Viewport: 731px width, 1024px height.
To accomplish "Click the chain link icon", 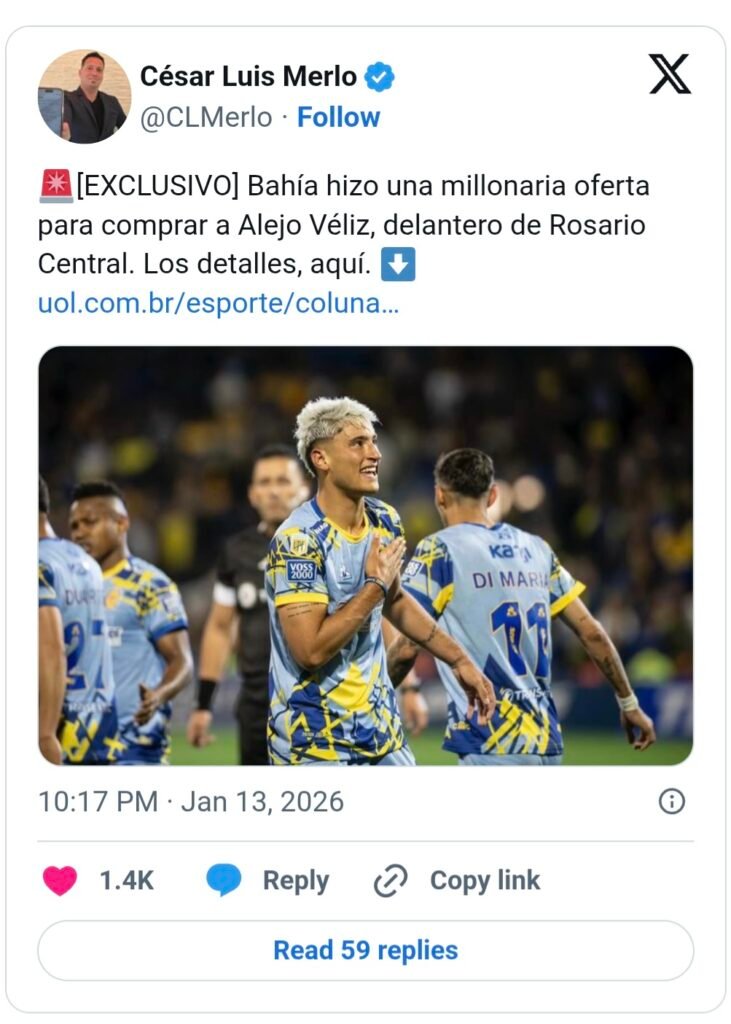I will point(390,881).
